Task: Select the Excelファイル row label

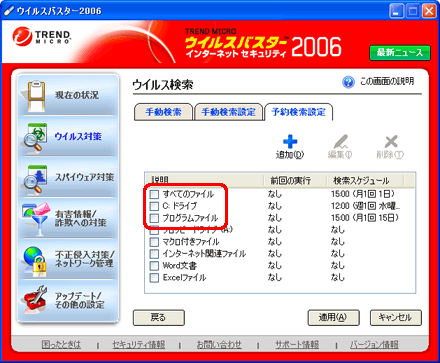Action: [184, 278]
